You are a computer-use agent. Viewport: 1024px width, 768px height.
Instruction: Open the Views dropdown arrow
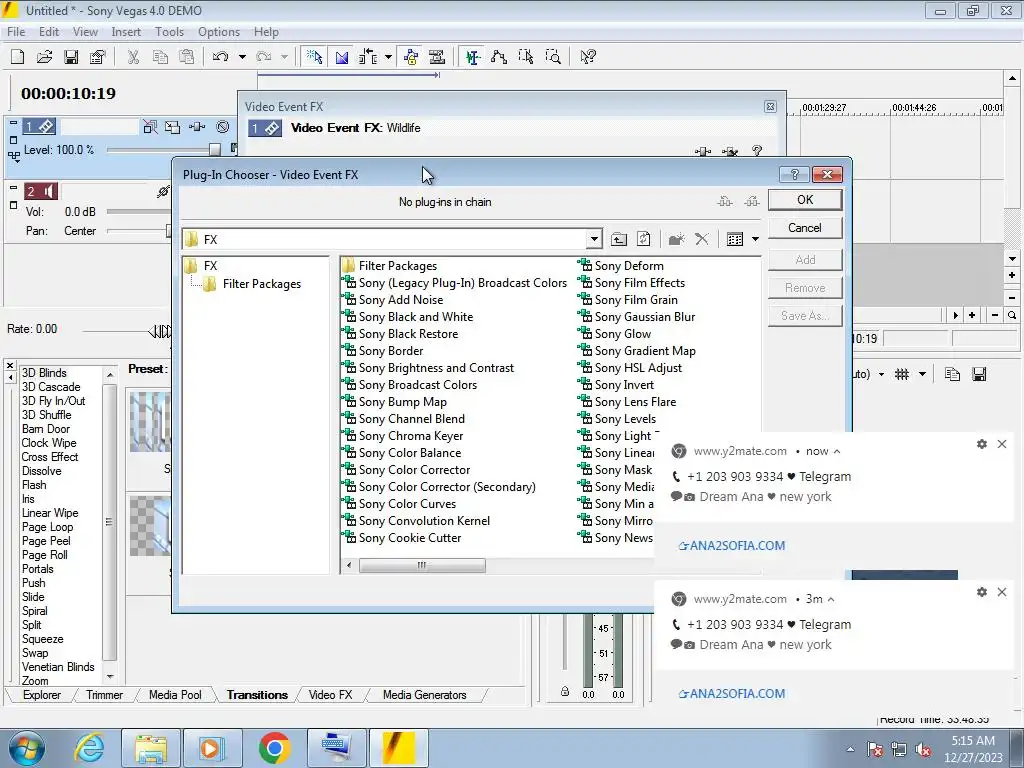click(x=755, y=239)
